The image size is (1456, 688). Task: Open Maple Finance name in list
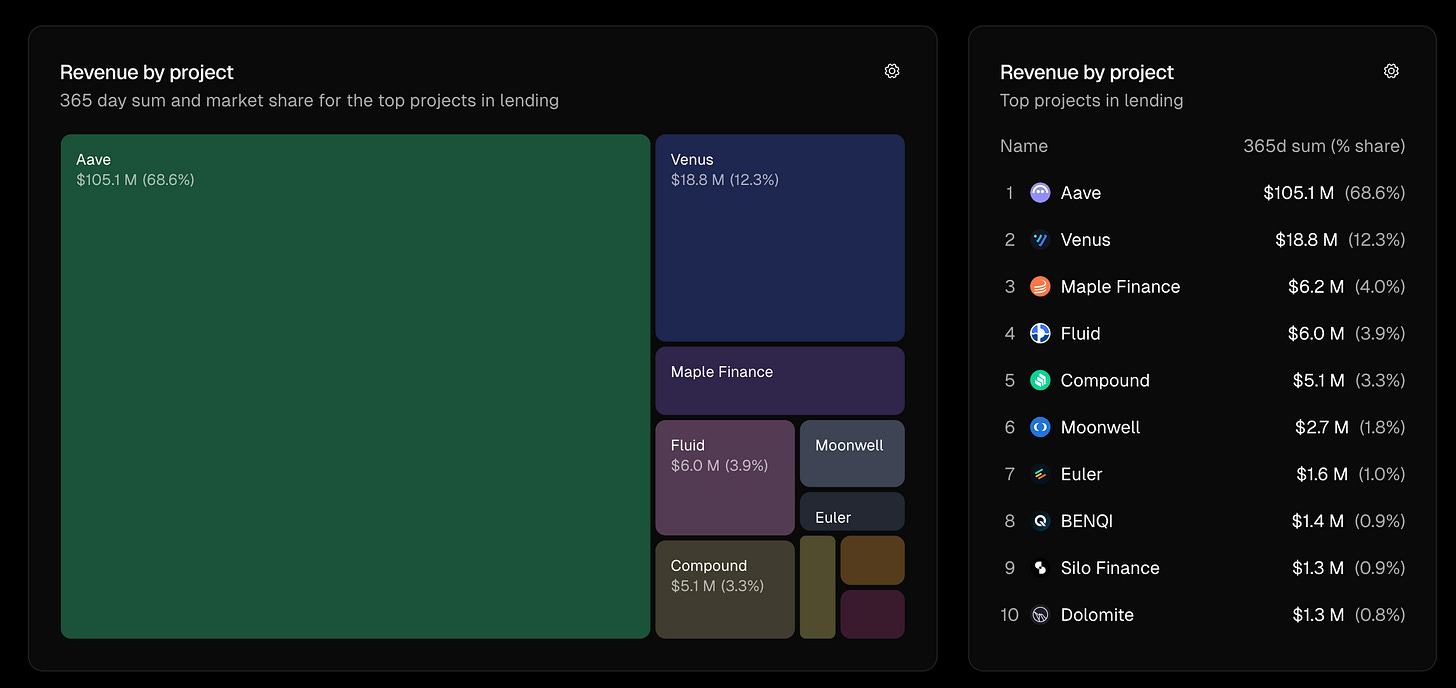[1121, 287]
